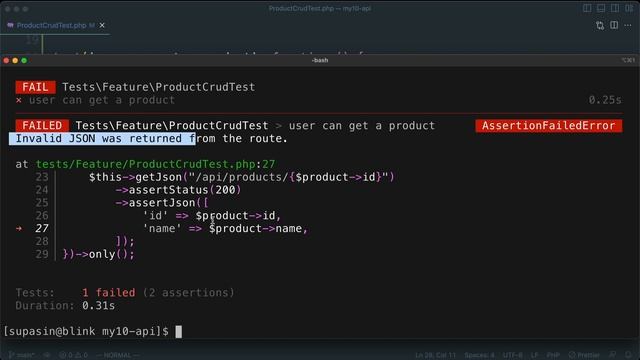Viewport: 640px width, 360px height.
Task: Click '->assertStatus(200)' on line 24
Action: [178, 190]
